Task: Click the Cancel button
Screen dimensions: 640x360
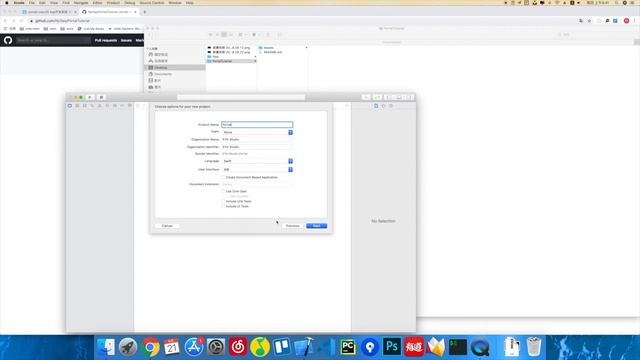Action: pyautogui.click(x=167, y=226)
